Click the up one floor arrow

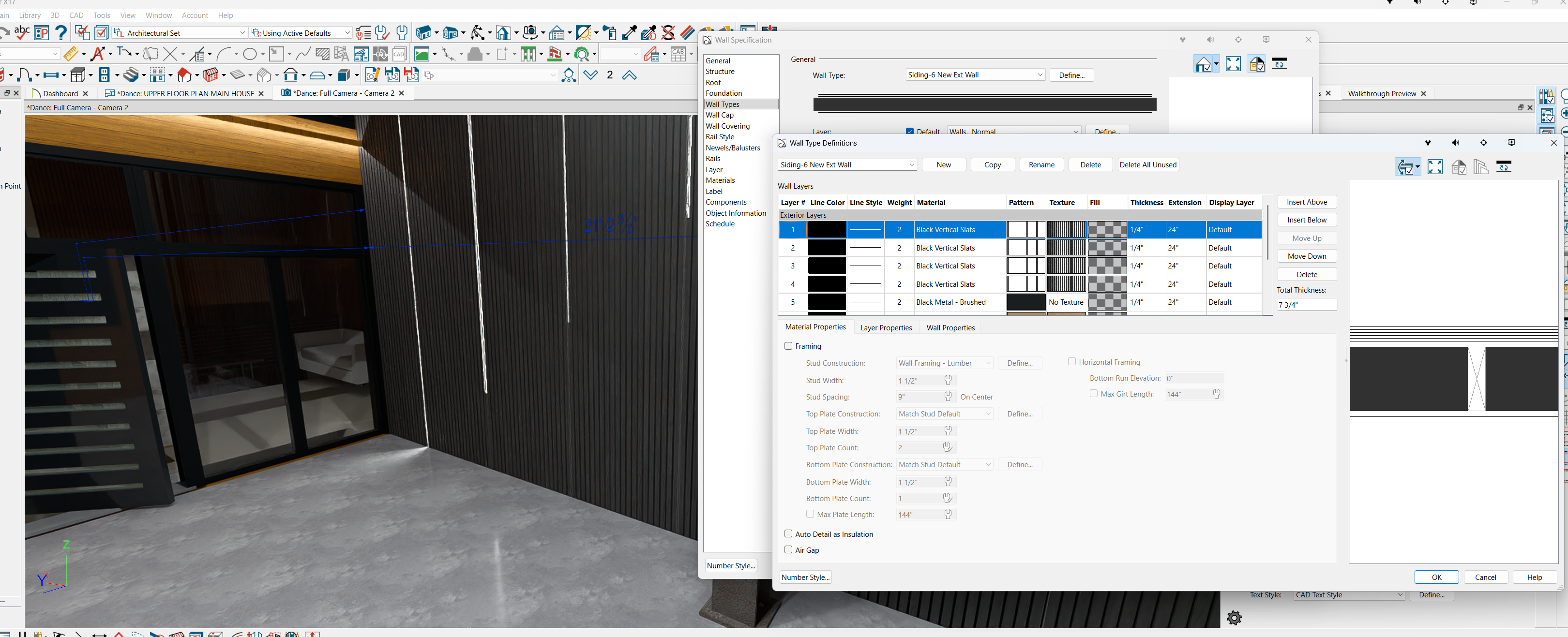point(629,75)
